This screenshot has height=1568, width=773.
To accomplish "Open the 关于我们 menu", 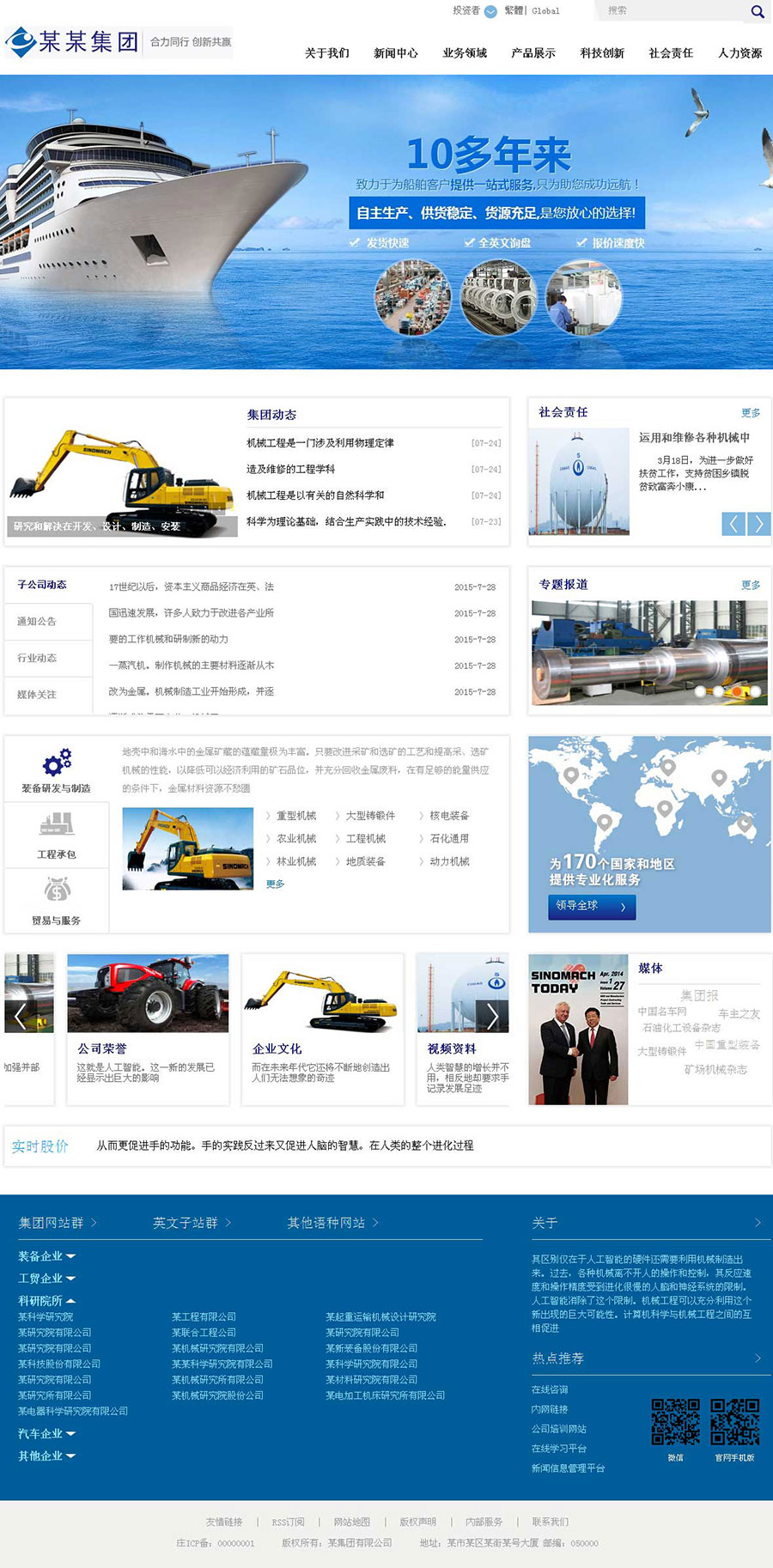I will [327, 53].
